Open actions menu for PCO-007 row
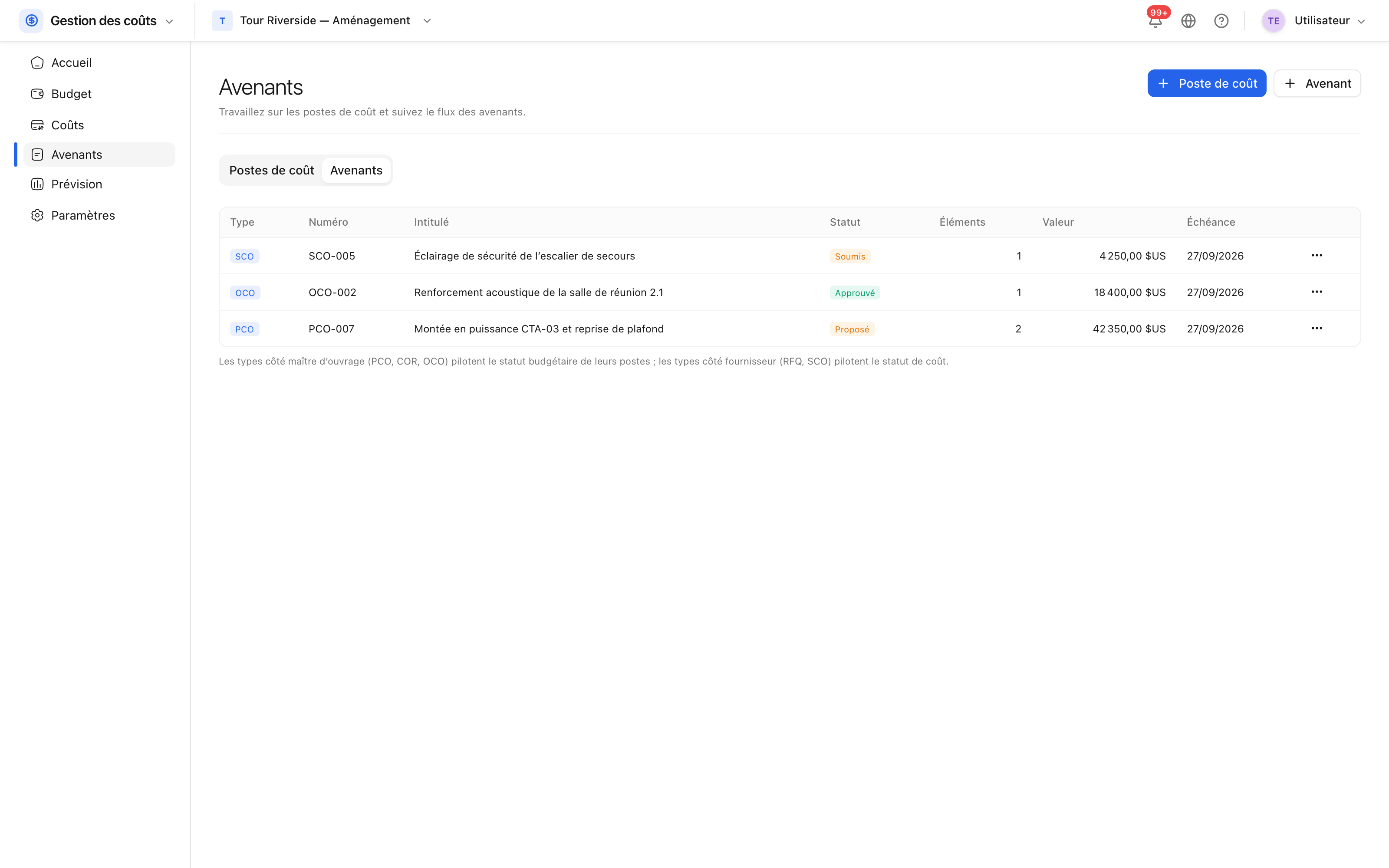Viewport: 1389px width, 868px height. (x=1317, y=329)
